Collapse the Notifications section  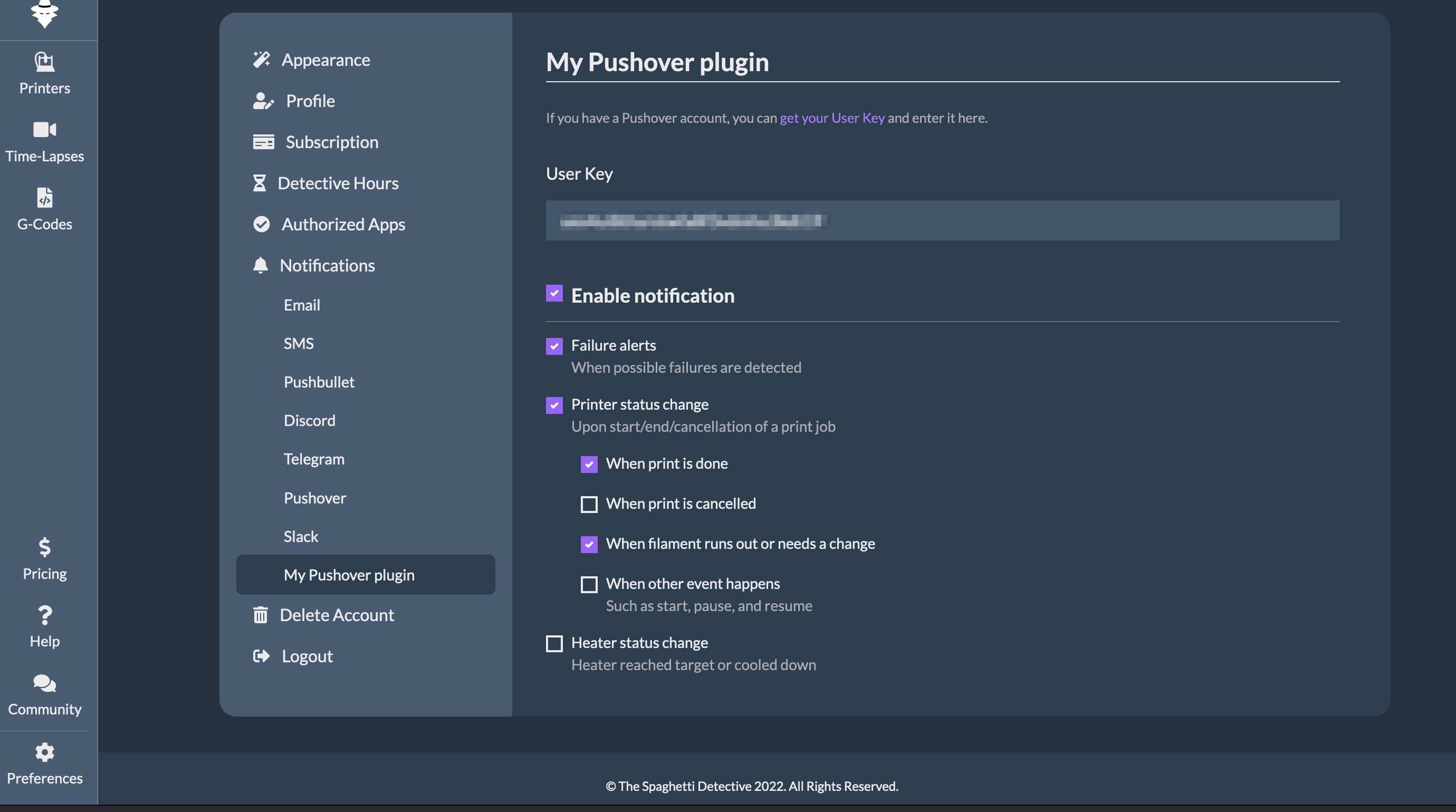click(x=327, y=266)
